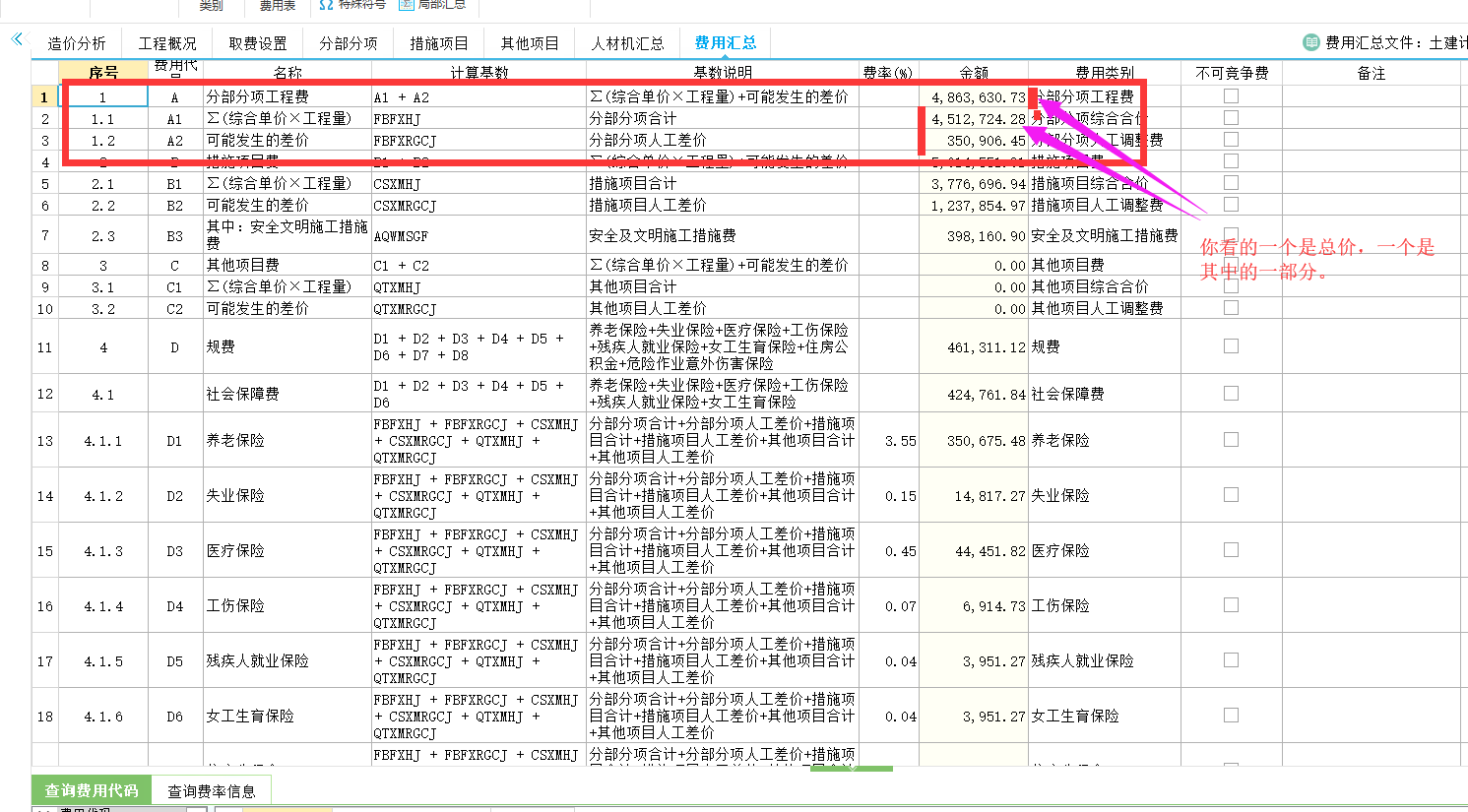Go to the 取费设置 tab
The image size is (1468, 812).
(258, 43)
